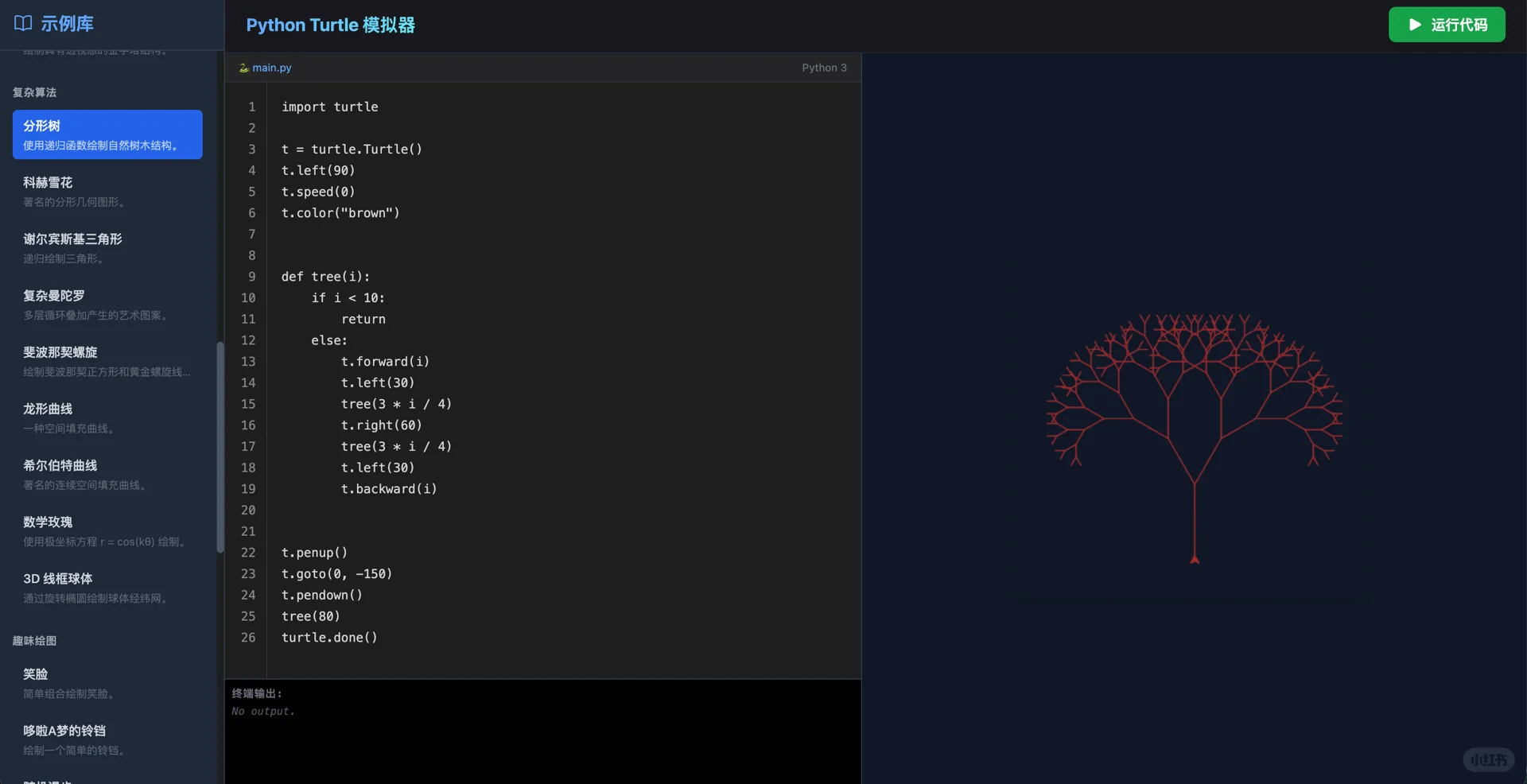
Task: Open the 科赫雪花 example
Action: click(x=107, y=191)
